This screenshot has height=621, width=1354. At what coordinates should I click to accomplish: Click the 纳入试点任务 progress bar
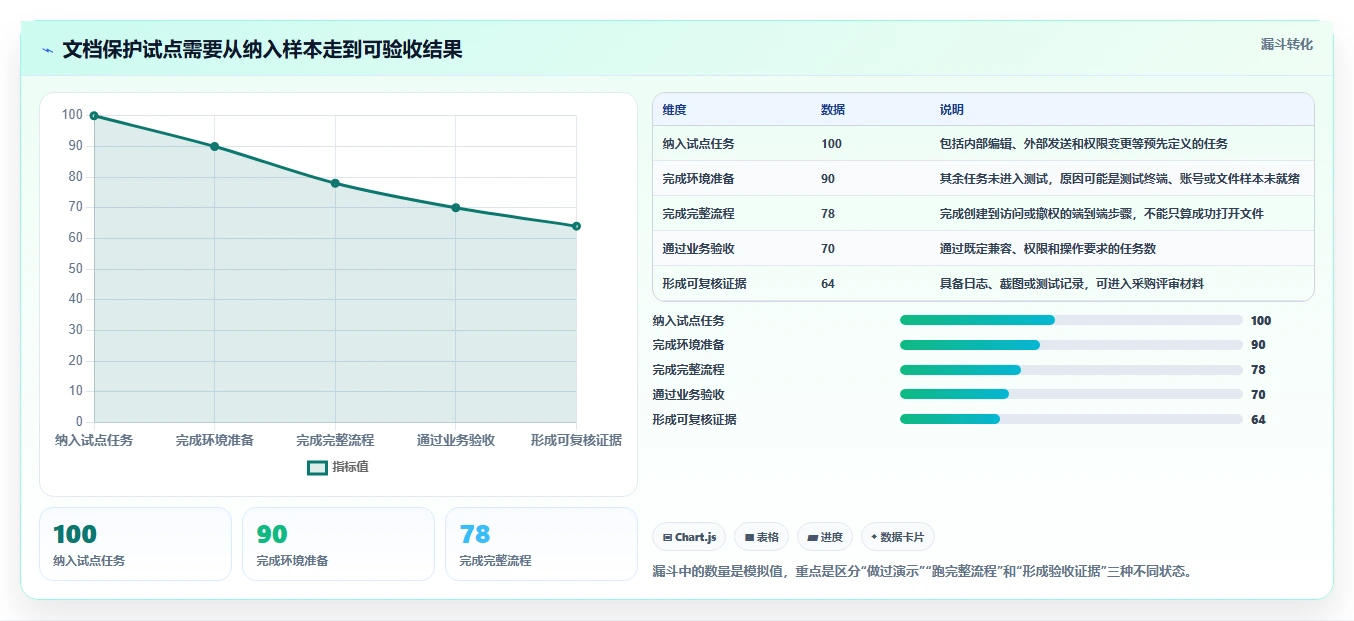pyautogui.click(x=1071, y=320)
